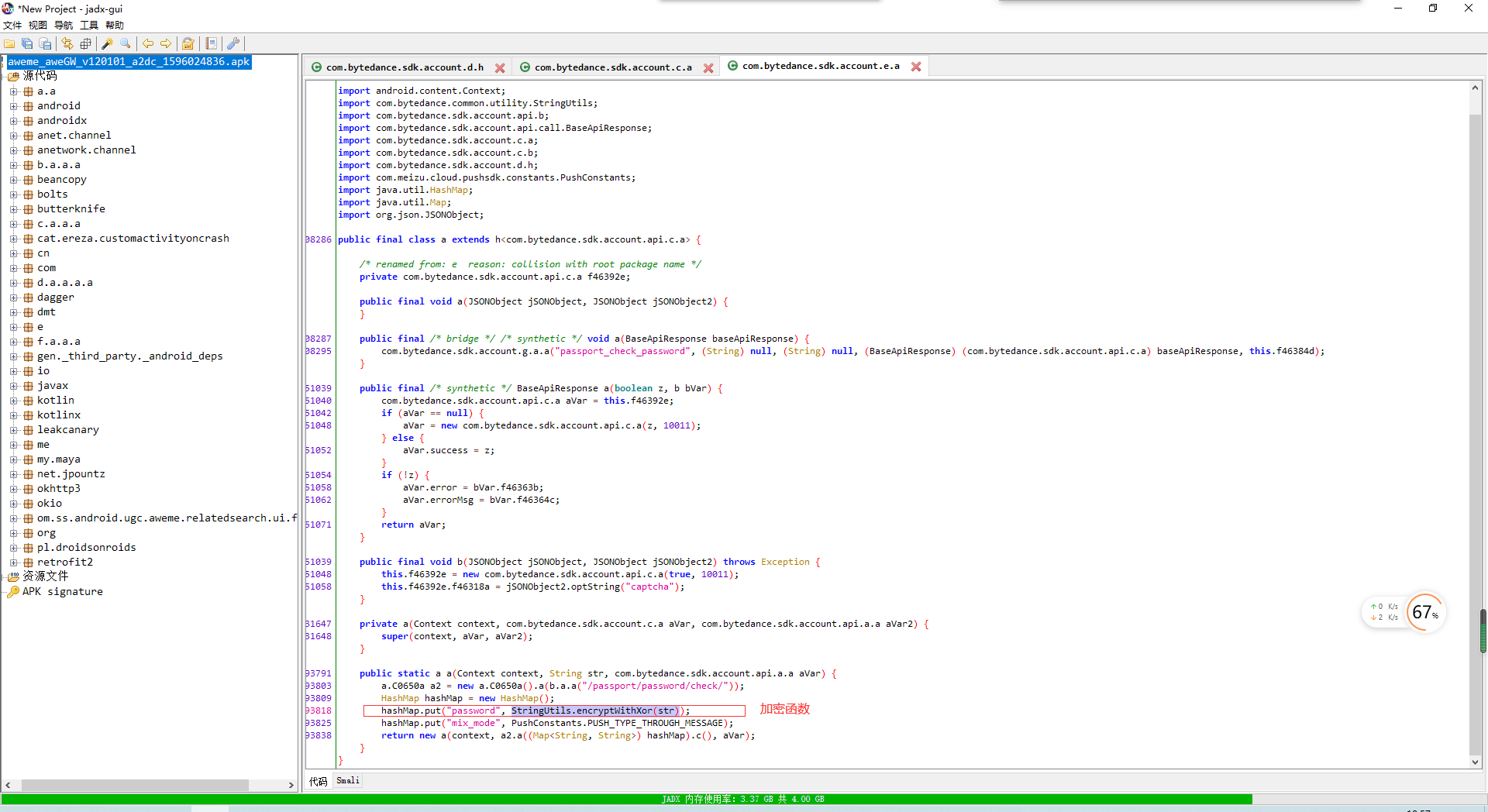This screenshot has height=812, width=1488.
Task: Select the 源代码 source code node
Action: pos(40,76)
